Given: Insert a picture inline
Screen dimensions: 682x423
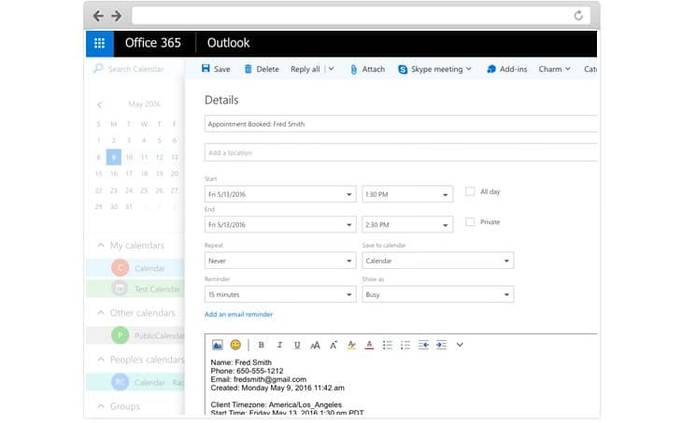Looking at the screenshot, I should (x=217, y=345).
